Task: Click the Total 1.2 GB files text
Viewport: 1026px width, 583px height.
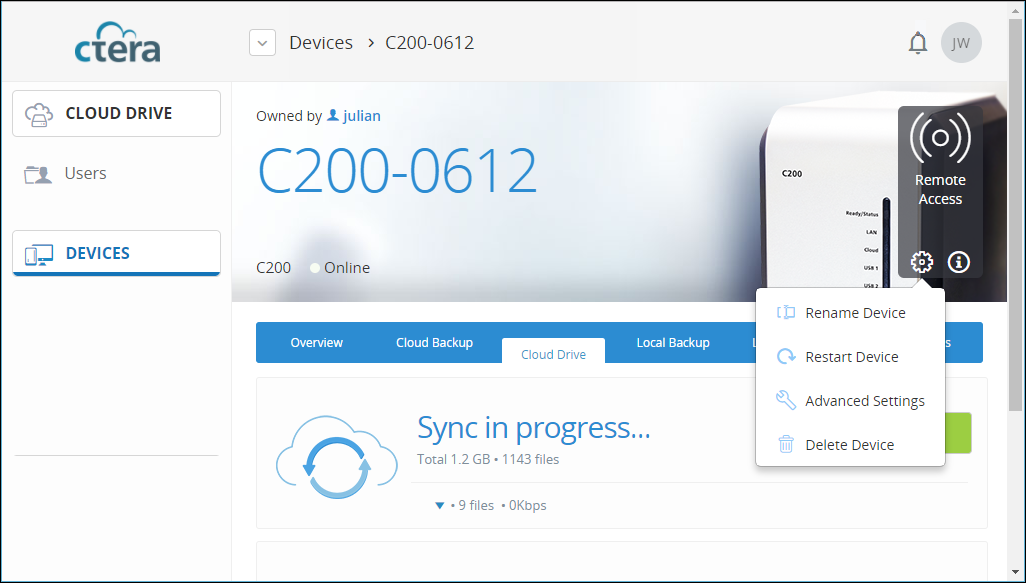Action: pos(488,459)
